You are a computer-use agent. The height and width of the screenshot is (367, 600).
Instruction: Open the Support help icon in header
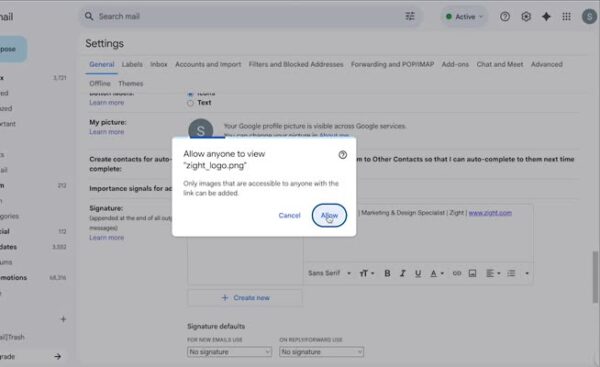pyautogui.click(x=505, y=16)
